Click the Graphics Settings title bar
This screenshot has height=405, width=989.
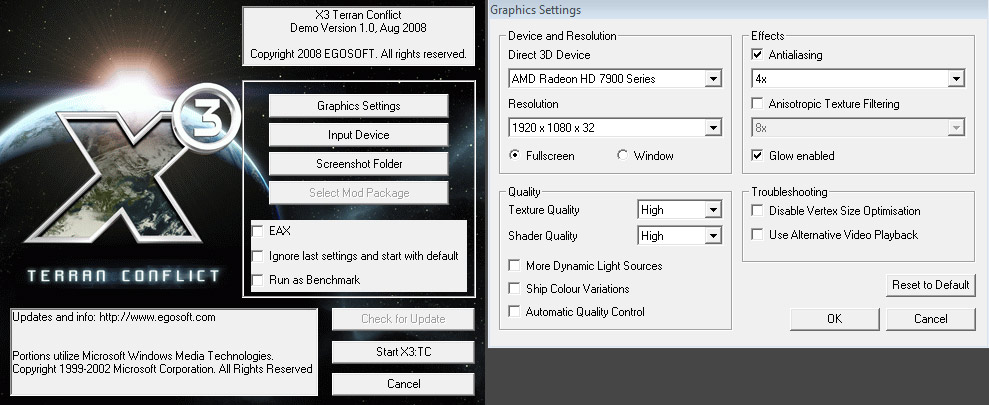tap(738, 9)
